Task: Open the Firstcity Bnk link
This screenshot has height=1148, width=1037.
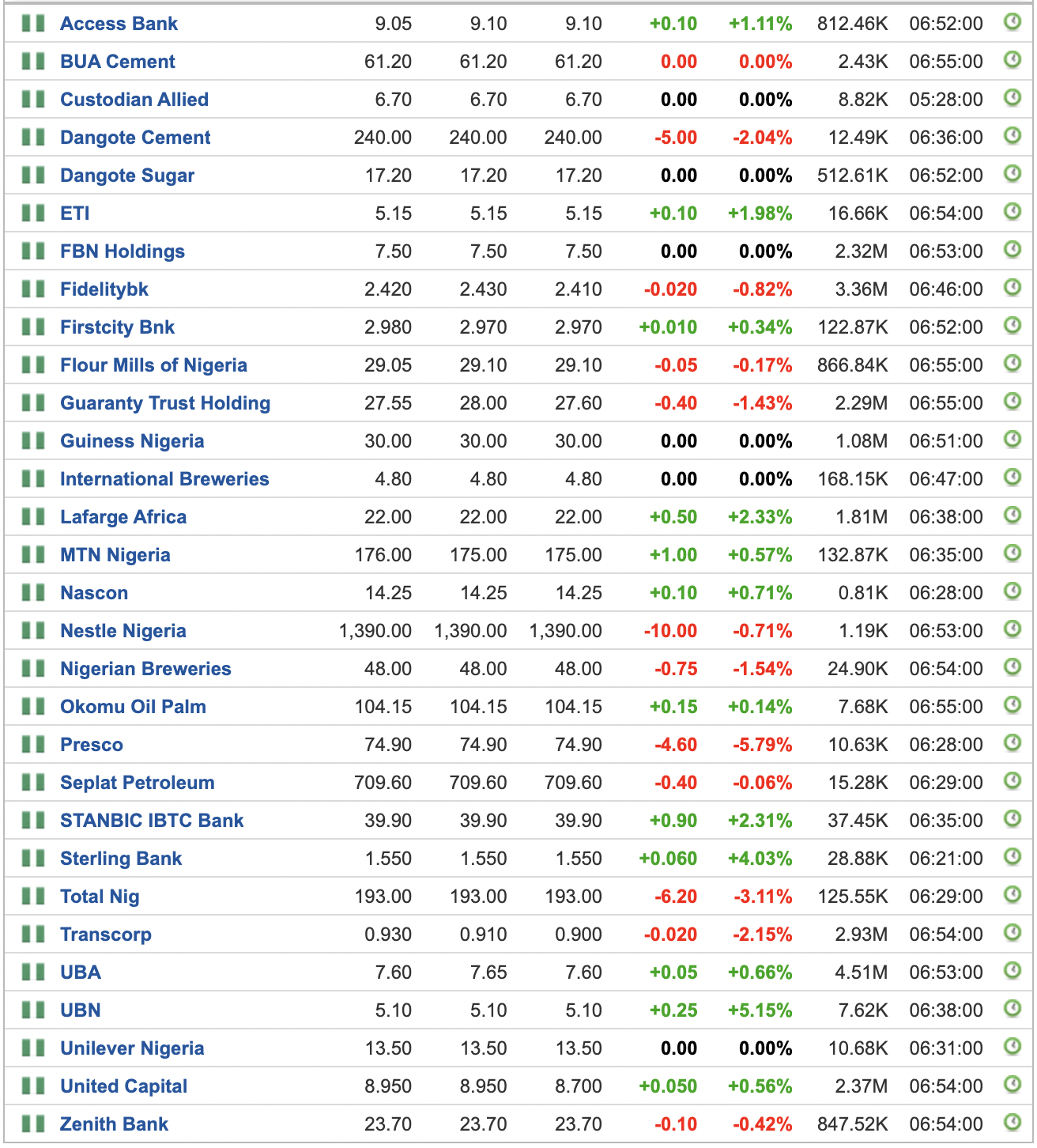Action: point(117,327)
